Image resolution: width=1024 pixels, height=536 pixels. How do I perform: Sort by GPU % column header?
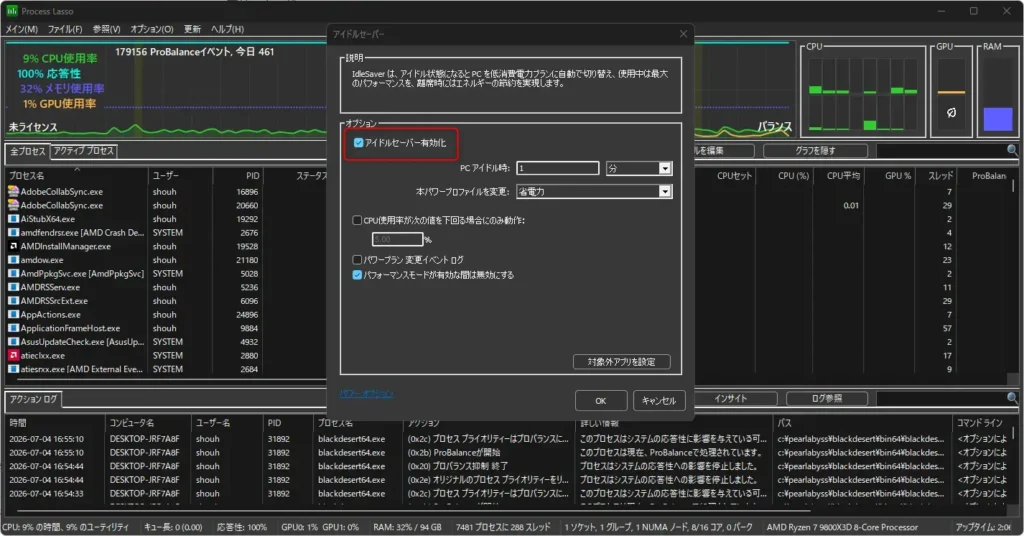(x=889, y=176)
